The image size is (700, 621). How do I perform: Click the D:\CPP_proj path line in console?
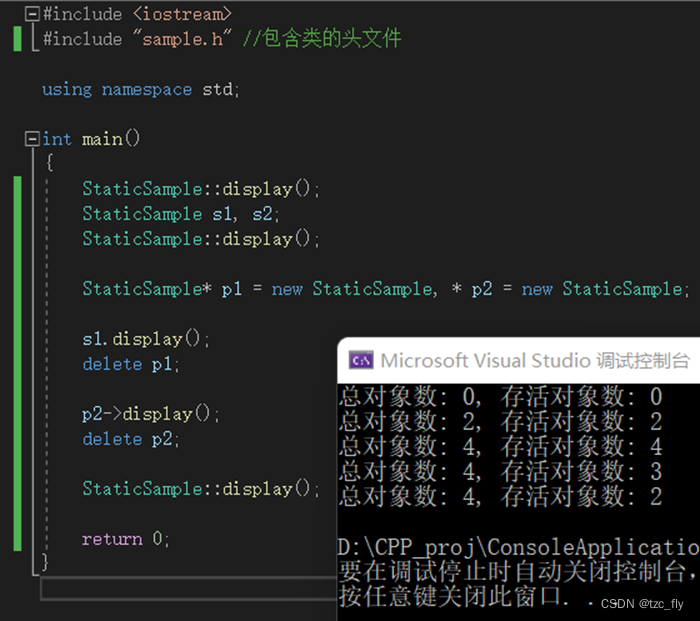click(x=519, y=547)
